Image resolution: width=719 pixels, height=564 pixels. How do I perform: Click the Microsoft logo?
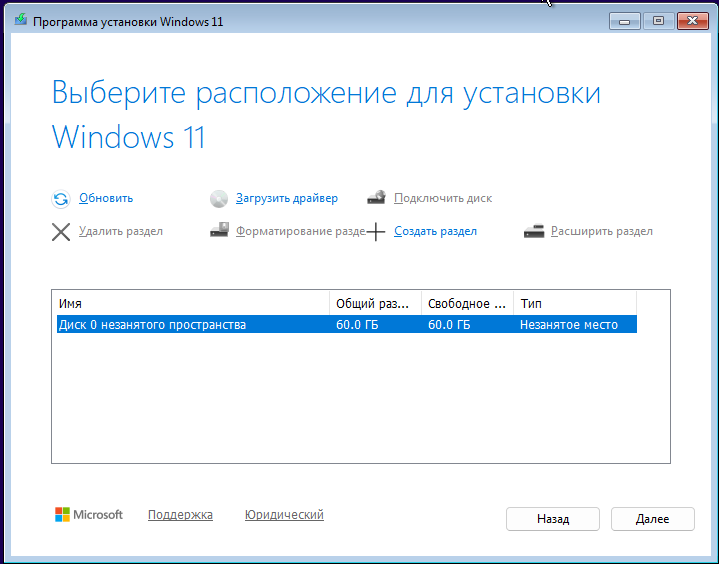pyautogui.click(x=88, y=514)
